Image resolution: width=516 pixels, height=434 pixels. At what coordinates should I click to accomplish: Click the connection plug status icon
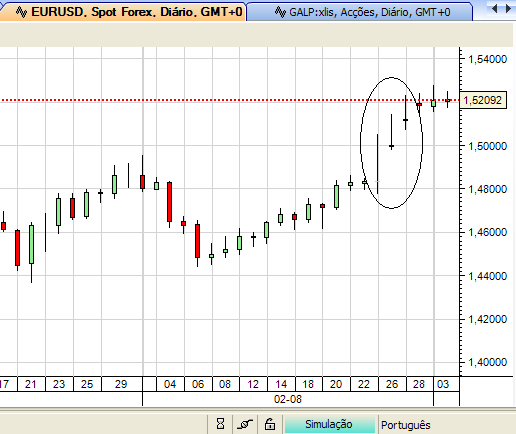[245, 424]
